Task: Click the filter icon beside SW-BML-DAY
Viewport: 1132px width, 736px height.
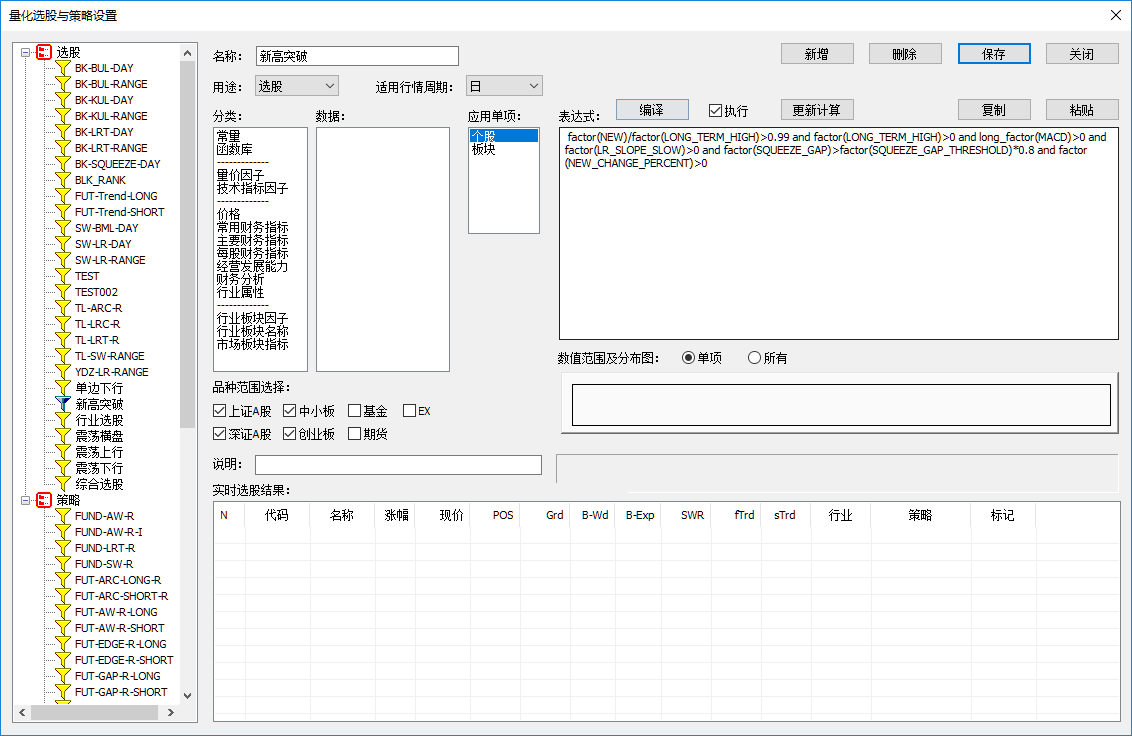Action: pos(63,228)
